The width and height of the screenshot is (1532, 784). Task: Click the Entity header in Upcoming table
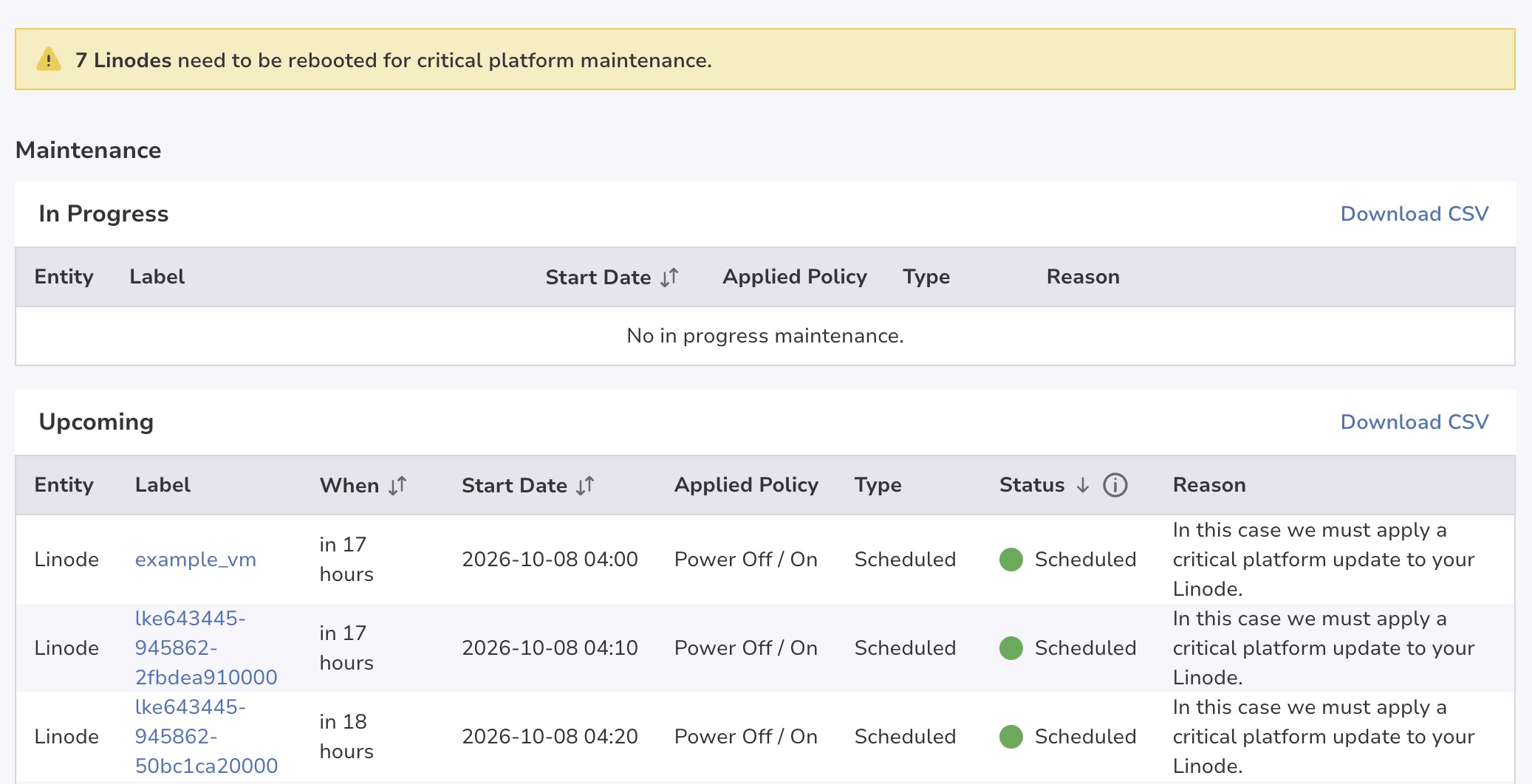point(64,485)
